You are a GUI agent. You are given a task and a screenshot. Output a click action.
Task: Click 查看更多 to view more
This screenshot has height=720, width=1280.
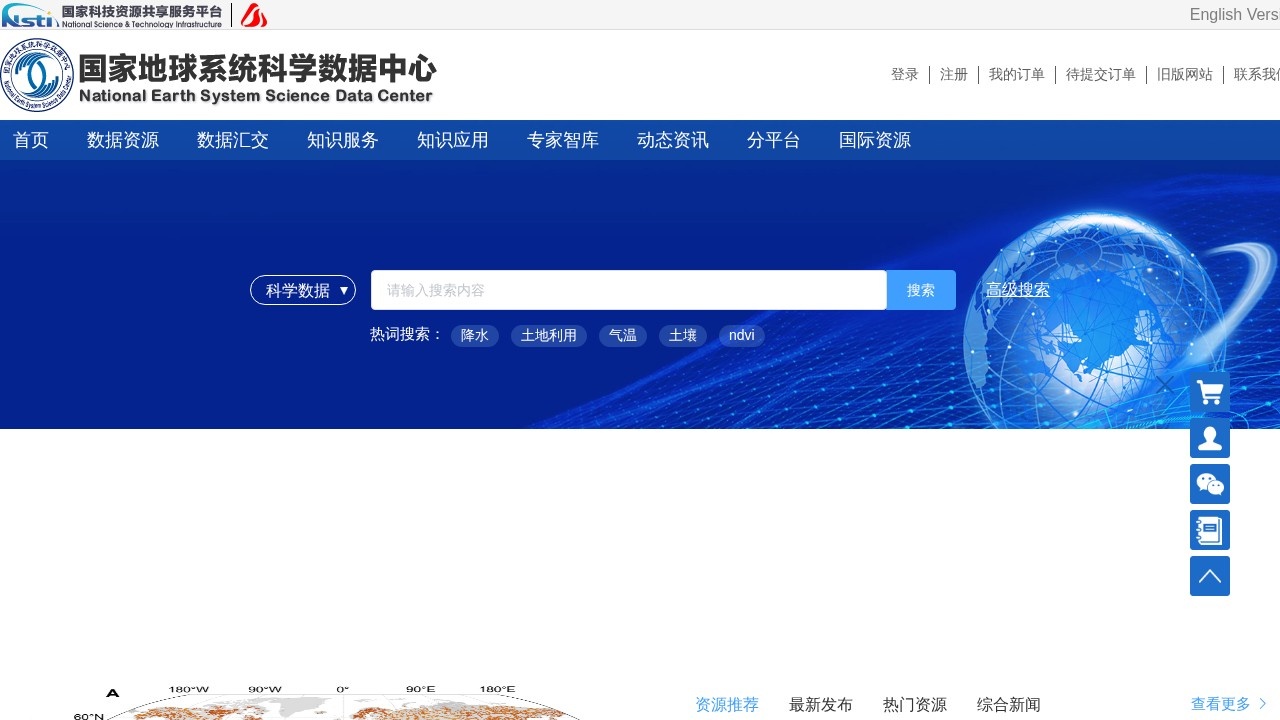pos(1229,704)
